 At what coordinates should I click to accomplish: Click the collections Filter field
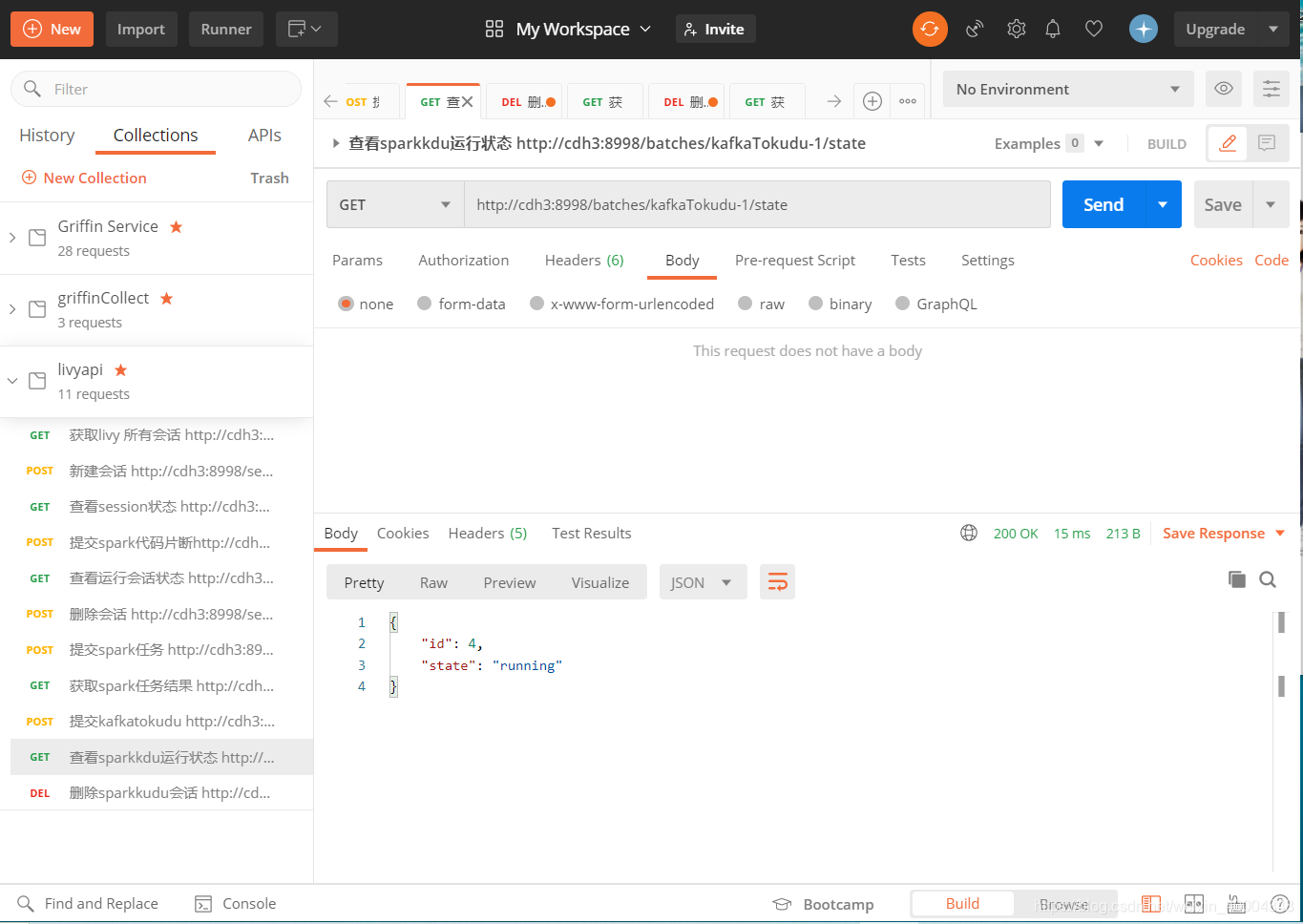pyautogui.click(x=156, y=89)
